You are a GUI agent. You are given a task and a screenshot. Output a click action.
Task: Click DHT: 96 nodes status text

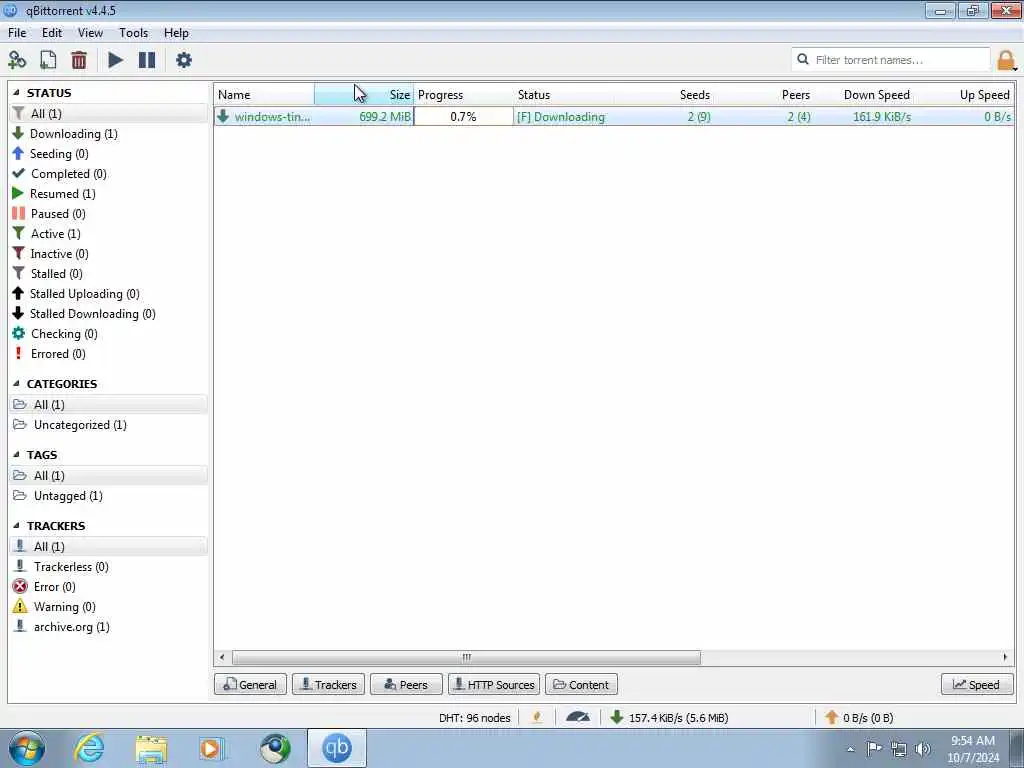pos(475,718)
